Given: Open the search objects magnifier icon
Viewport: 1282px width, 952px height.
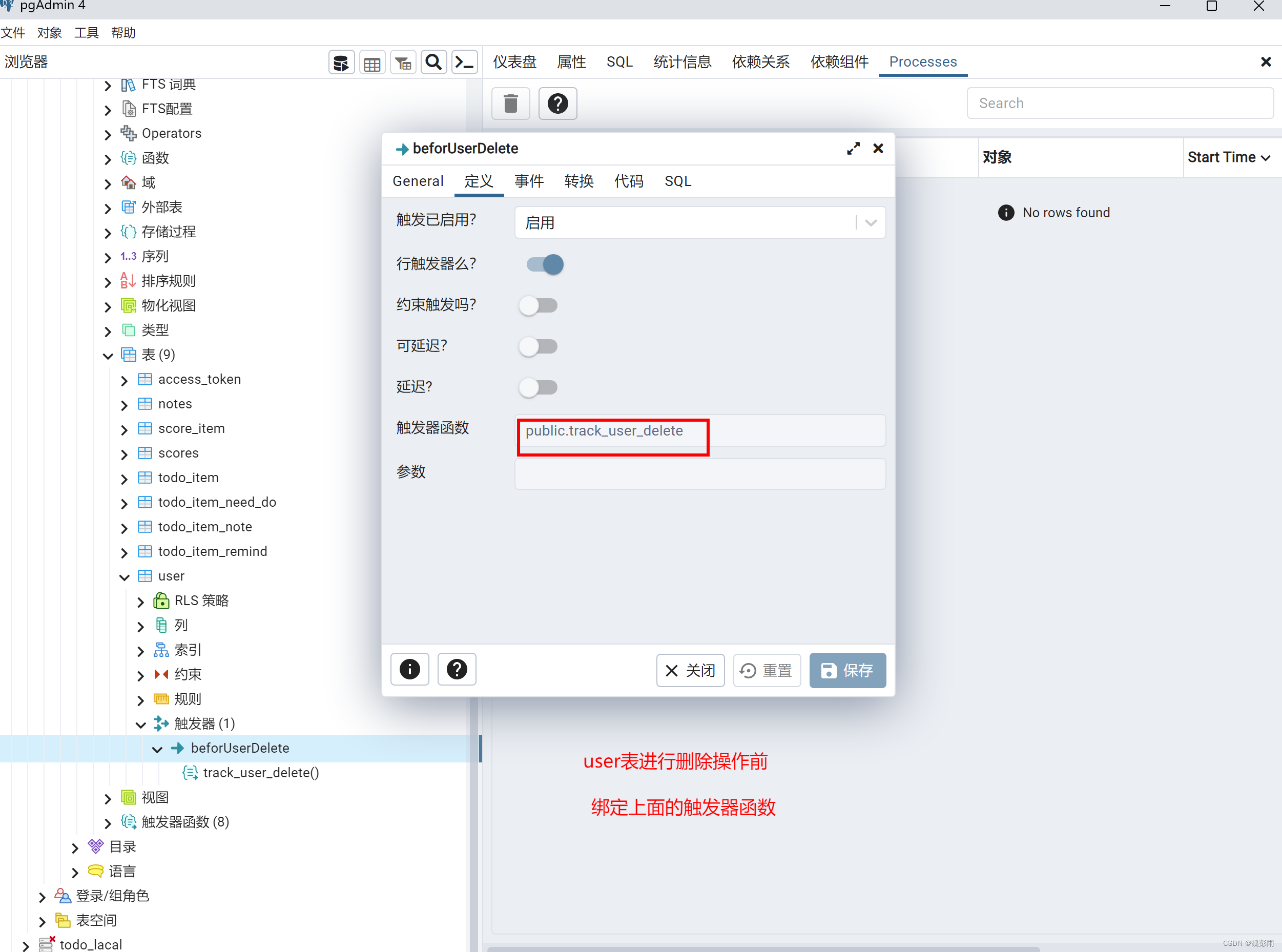Looking at the screenshot, I should pyautogui.click(x=434, y=62).
